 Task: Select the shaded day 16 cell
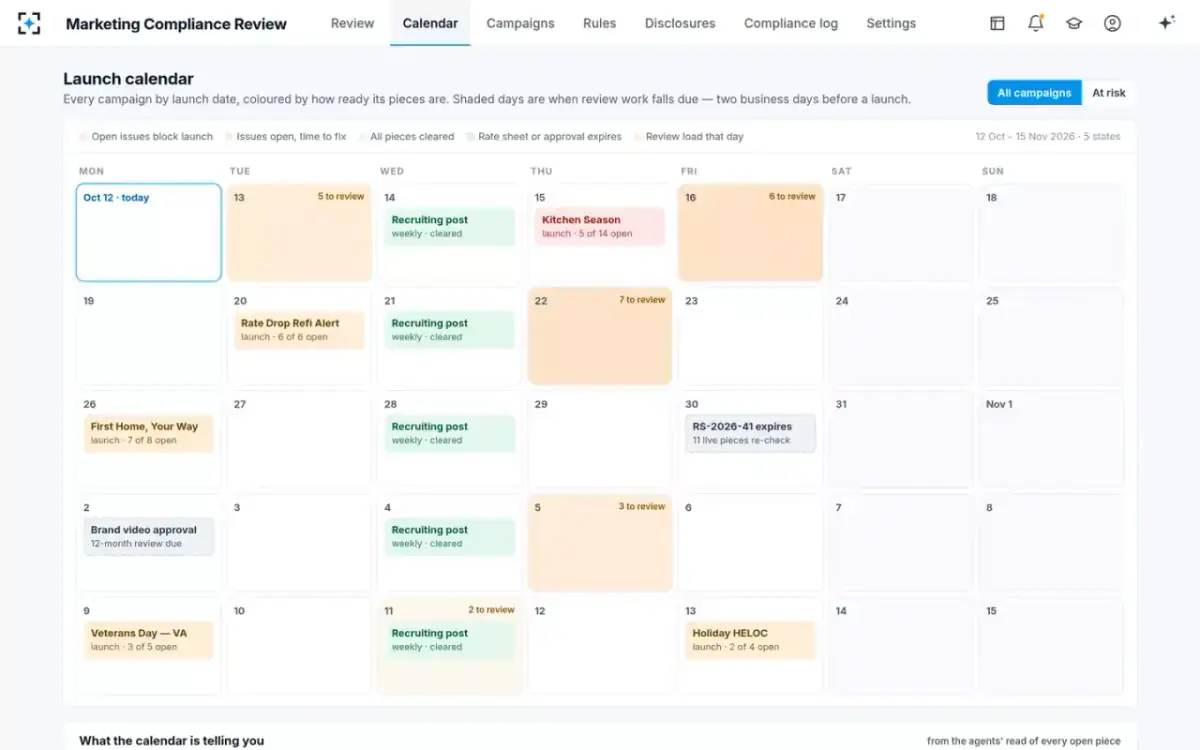click(751, 232)
